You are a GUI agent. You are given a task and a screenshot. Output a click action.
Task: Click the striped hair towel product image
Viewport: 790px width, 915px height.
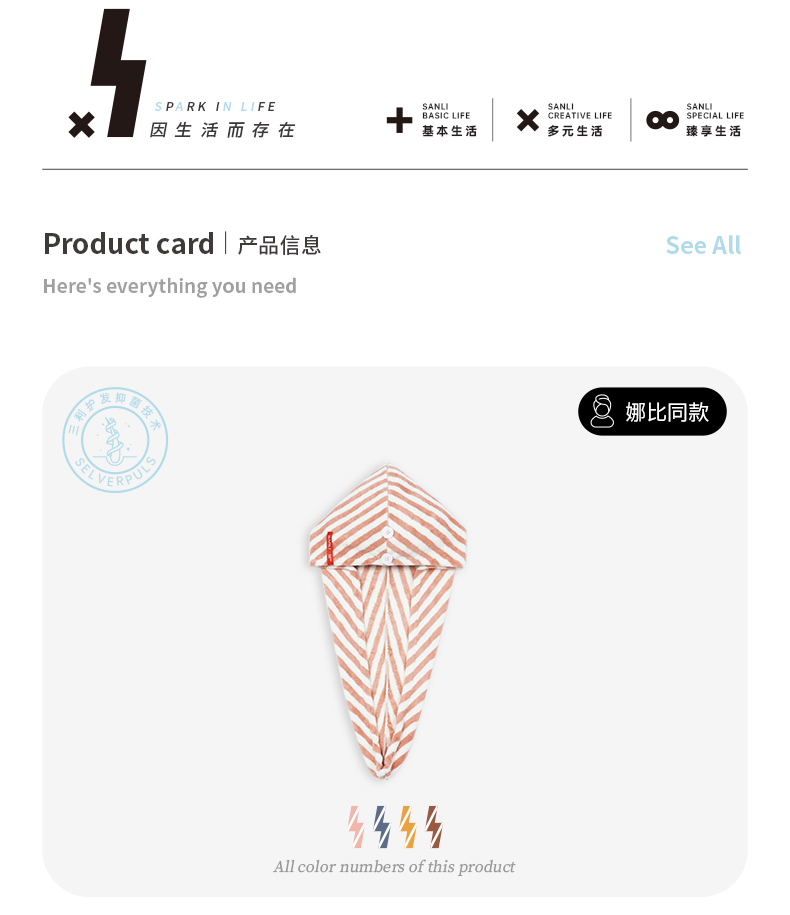(388, 620)
